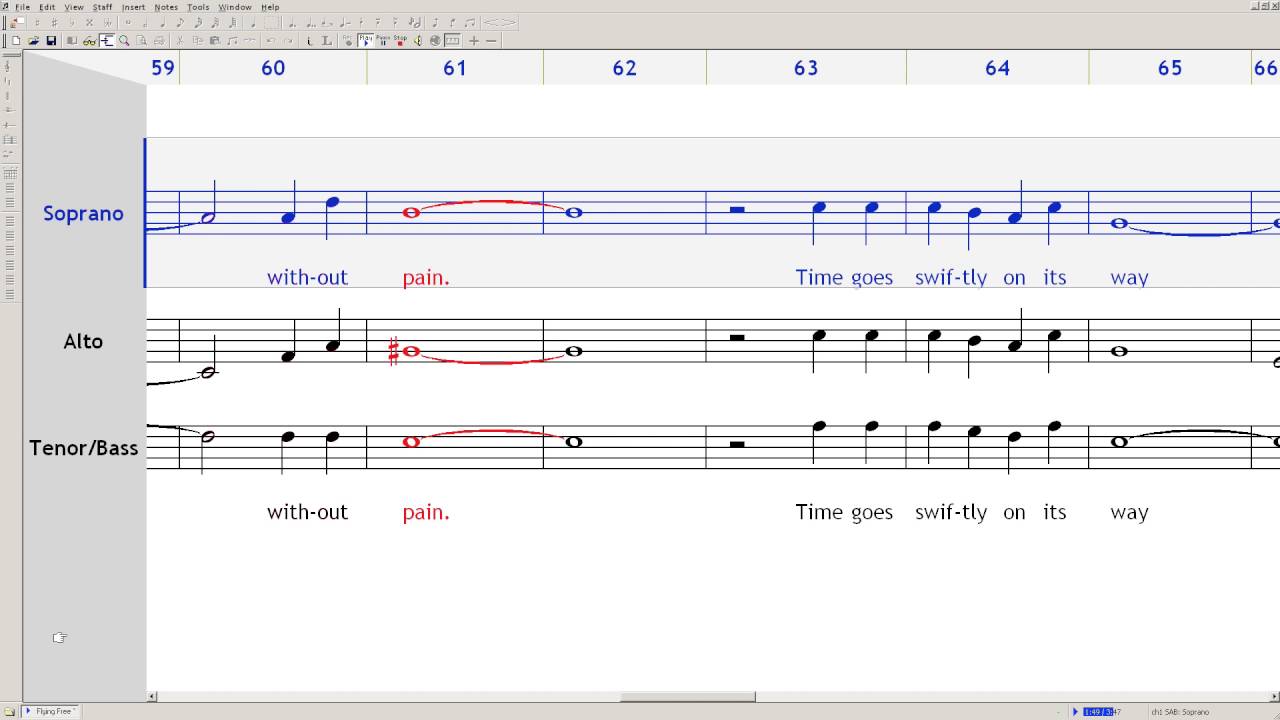Image resolution: width=1280 pixels, height=720 pixels.
Task: Open print preview icon
Action: [x=141, y=41]
